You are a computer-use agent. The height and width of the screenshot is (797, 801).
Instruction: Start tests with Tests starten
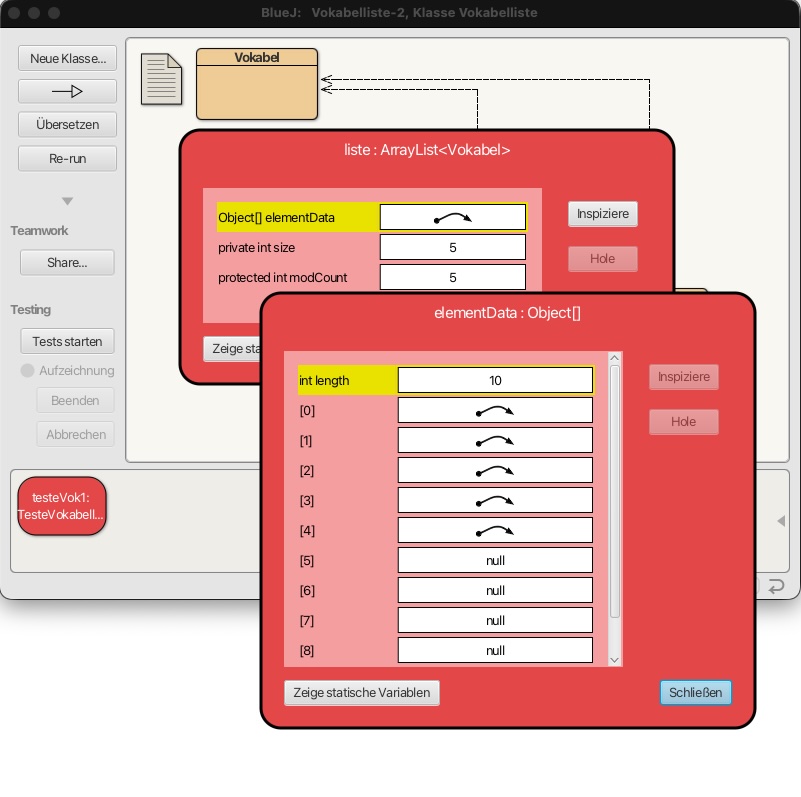67,341
